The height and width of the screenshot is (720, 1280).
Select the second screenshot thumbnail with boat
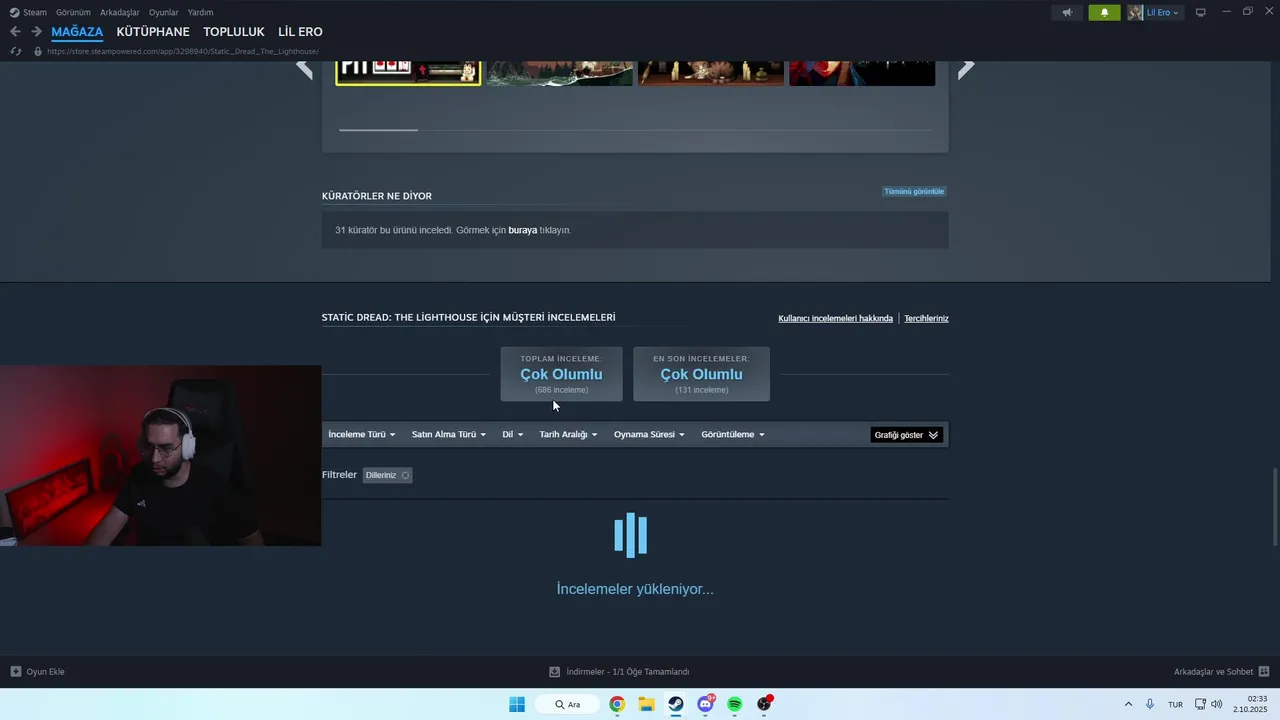click(x=560, y=72)
